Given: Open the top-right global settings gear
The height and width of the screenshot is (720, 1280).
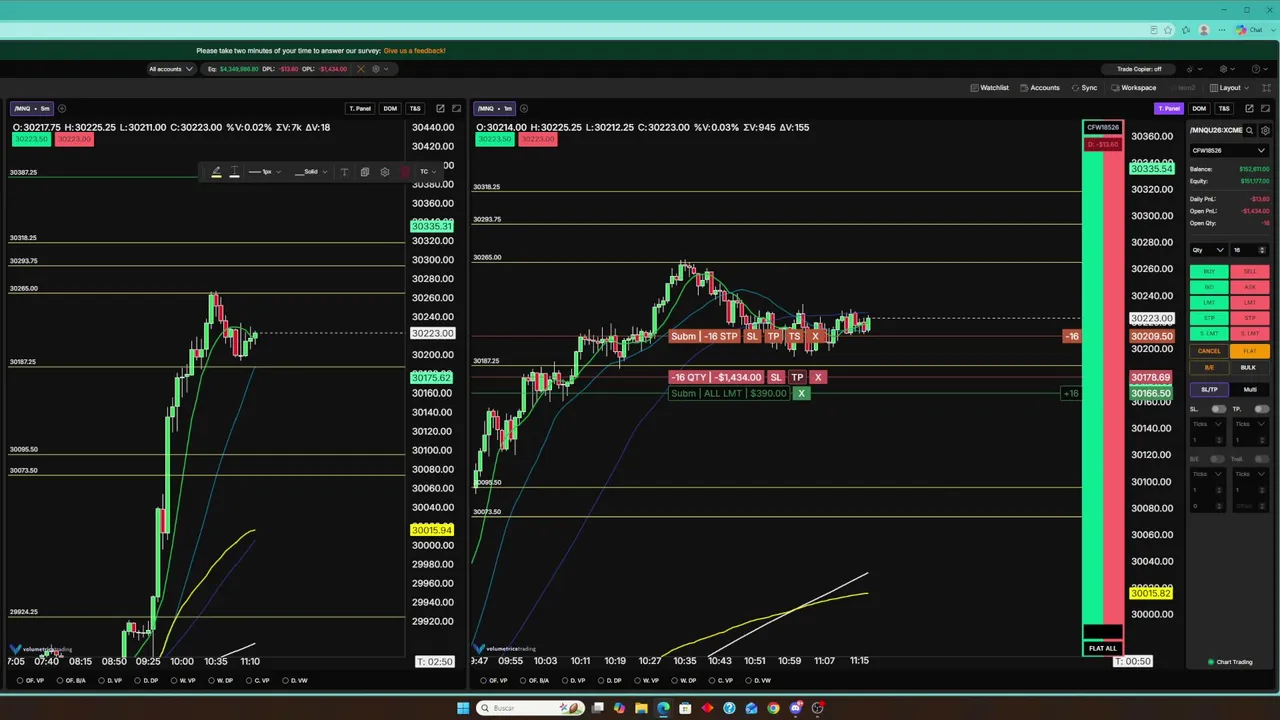Looking at the screenshot, I should tap(1223, 69).
